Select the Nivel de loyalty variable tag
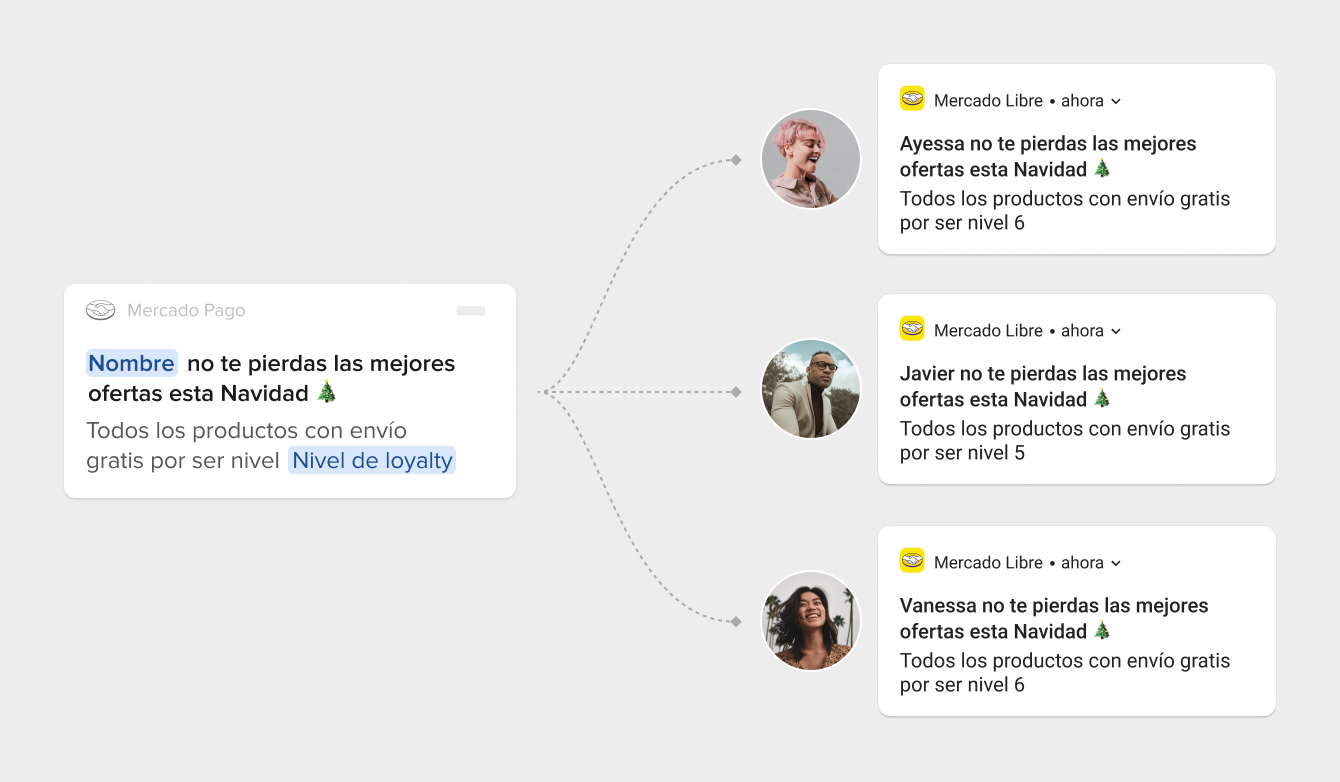 (x=372, y=461)
